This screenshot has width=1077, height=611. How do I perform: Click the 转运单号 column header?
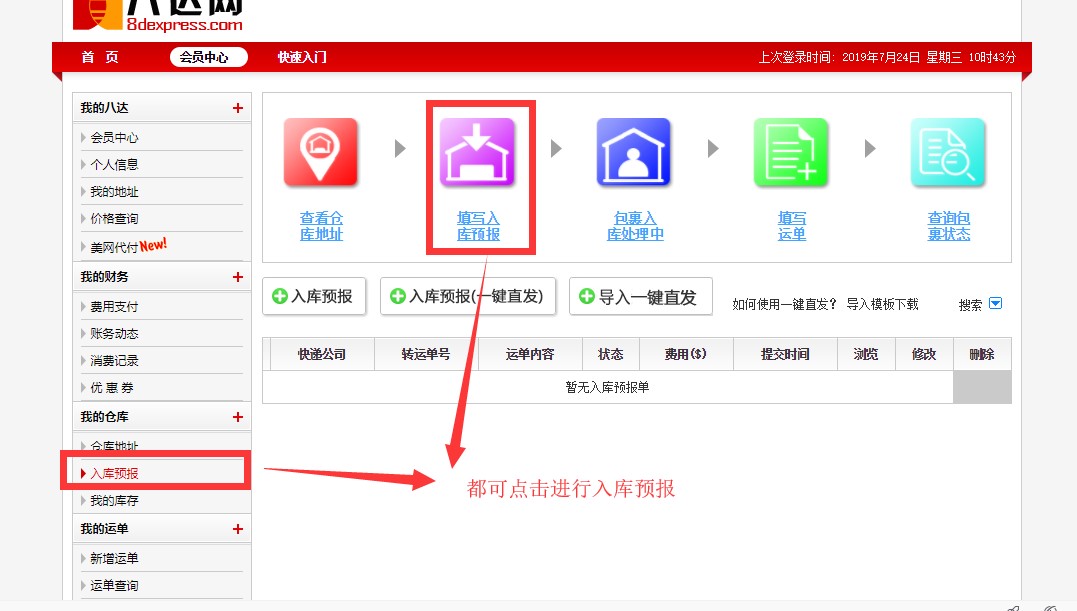pyautogui.click(x=426, y=354)
